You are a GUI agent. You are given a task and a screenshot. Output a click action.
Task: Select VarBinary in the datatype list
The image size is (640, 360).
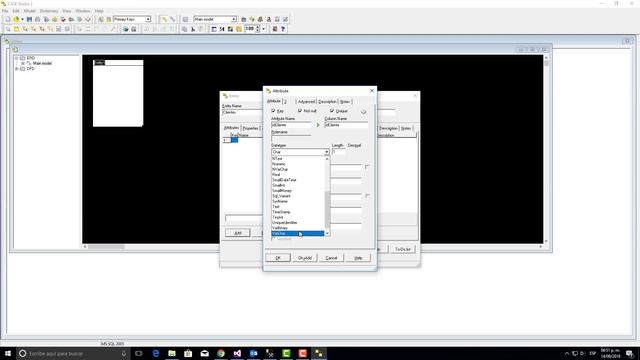[298, 228]
